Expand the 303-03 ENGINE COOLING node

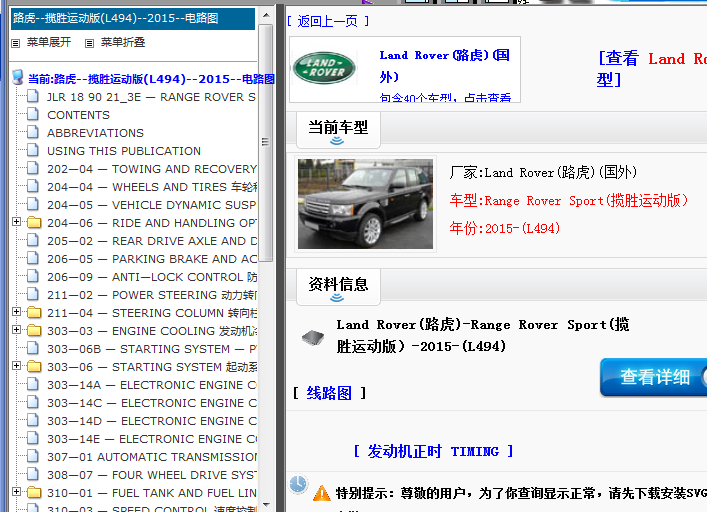(x=17, y=329)
